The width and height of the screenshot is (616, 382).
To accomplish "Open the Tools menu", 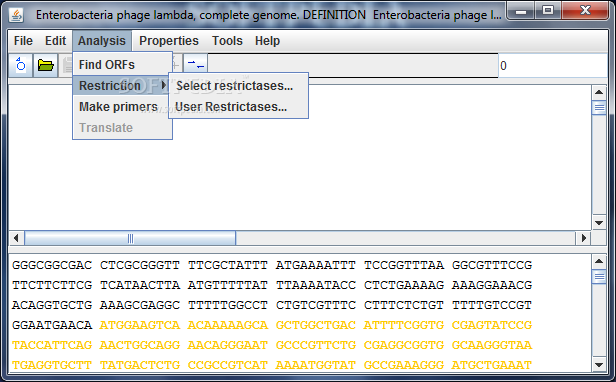I will [x=227, y=41].
